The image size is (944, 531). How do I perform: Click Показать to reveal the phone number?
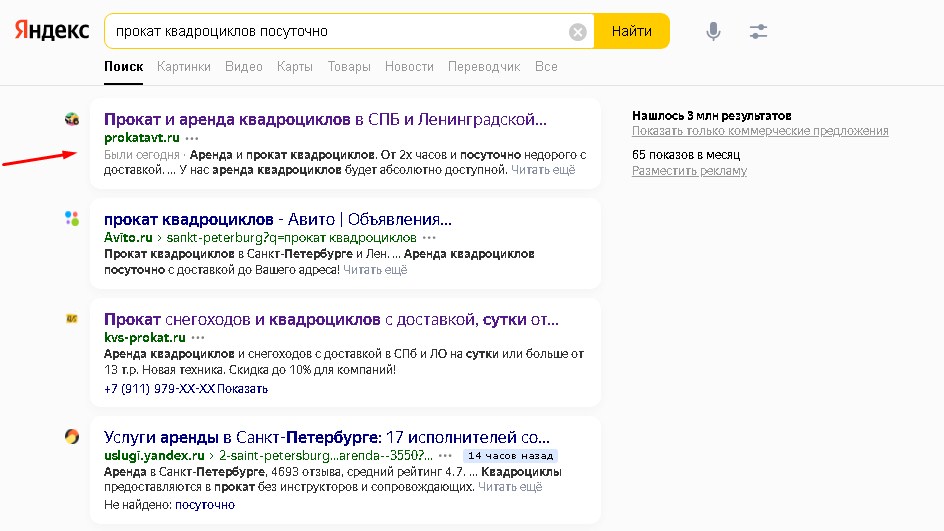click(242, 388)
